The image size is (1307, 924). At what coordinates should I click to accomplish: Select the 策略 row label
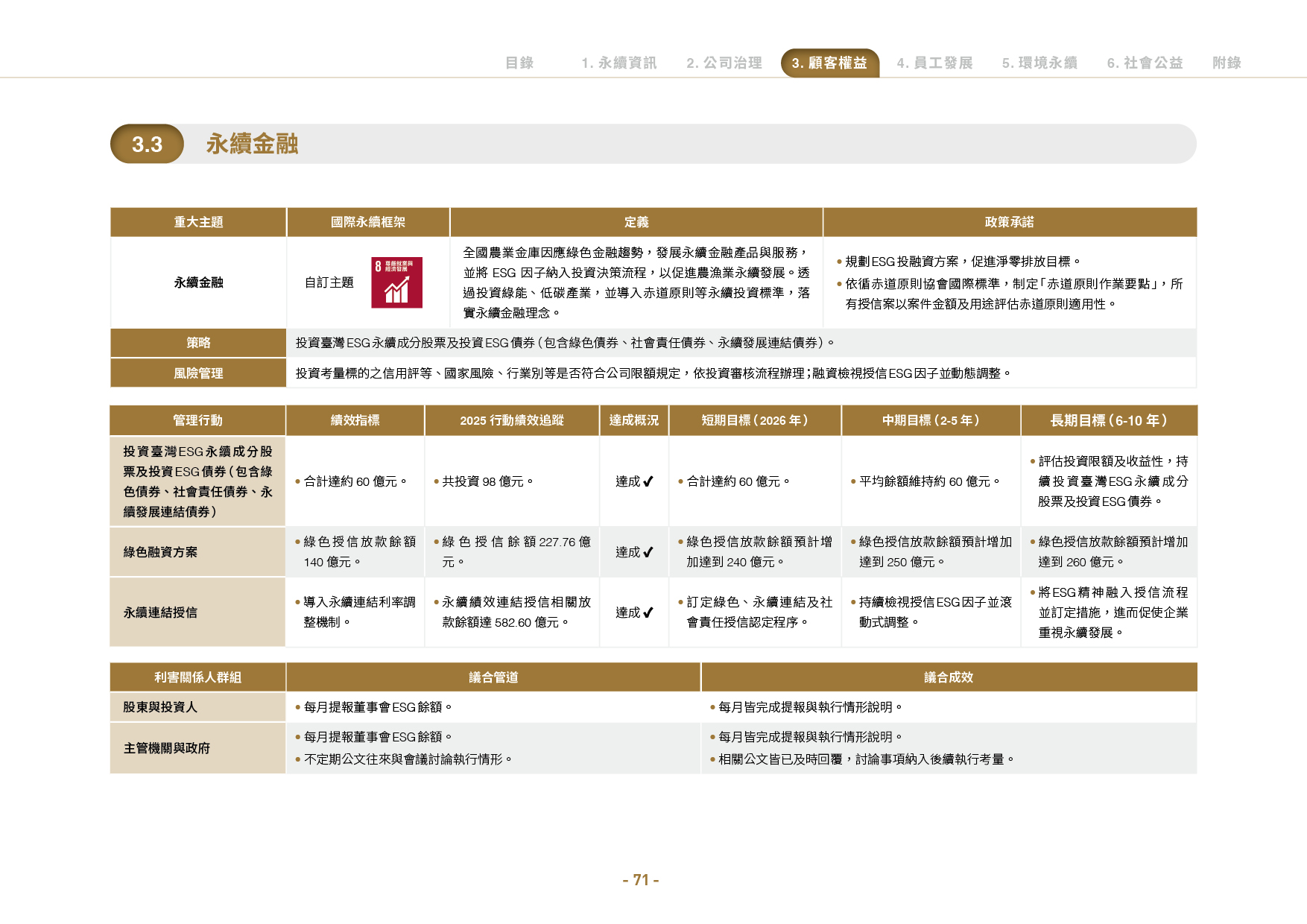click(x=198, y=343)
